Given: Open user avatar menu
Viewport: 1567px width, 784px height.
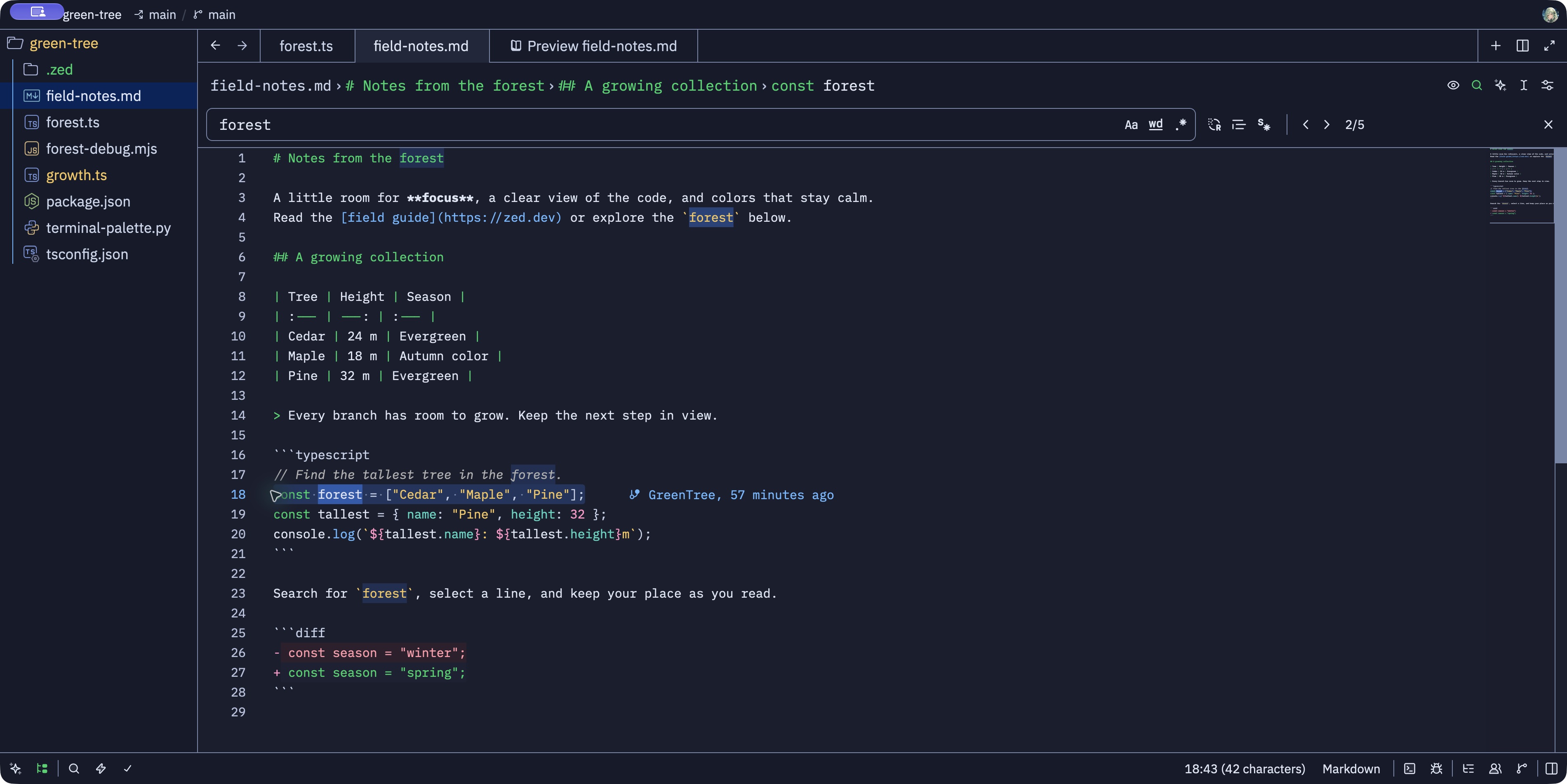Looking at the screenshot, I should pos(1550,14).
